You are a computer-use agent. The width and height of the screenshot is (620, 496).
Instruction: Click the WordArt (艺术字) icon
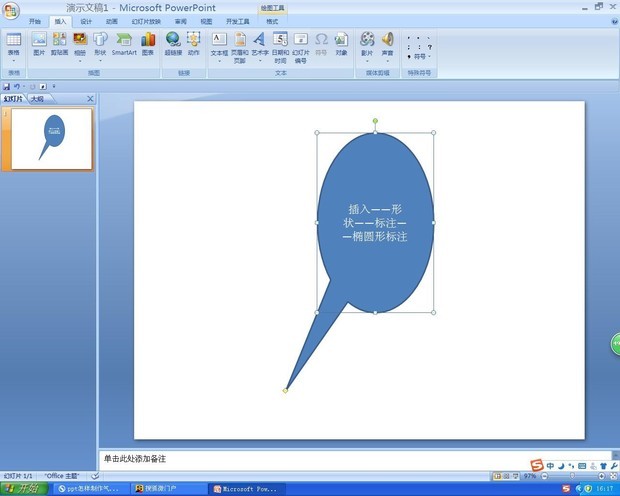(x=260, y=44)
